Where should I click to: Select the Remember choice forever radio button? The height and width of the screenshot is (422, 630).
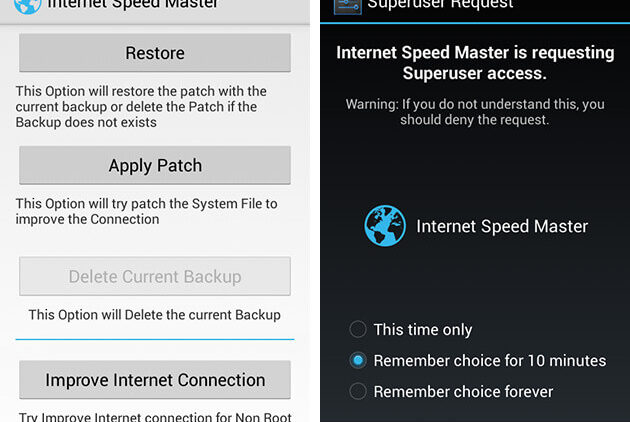pos(358,391)
